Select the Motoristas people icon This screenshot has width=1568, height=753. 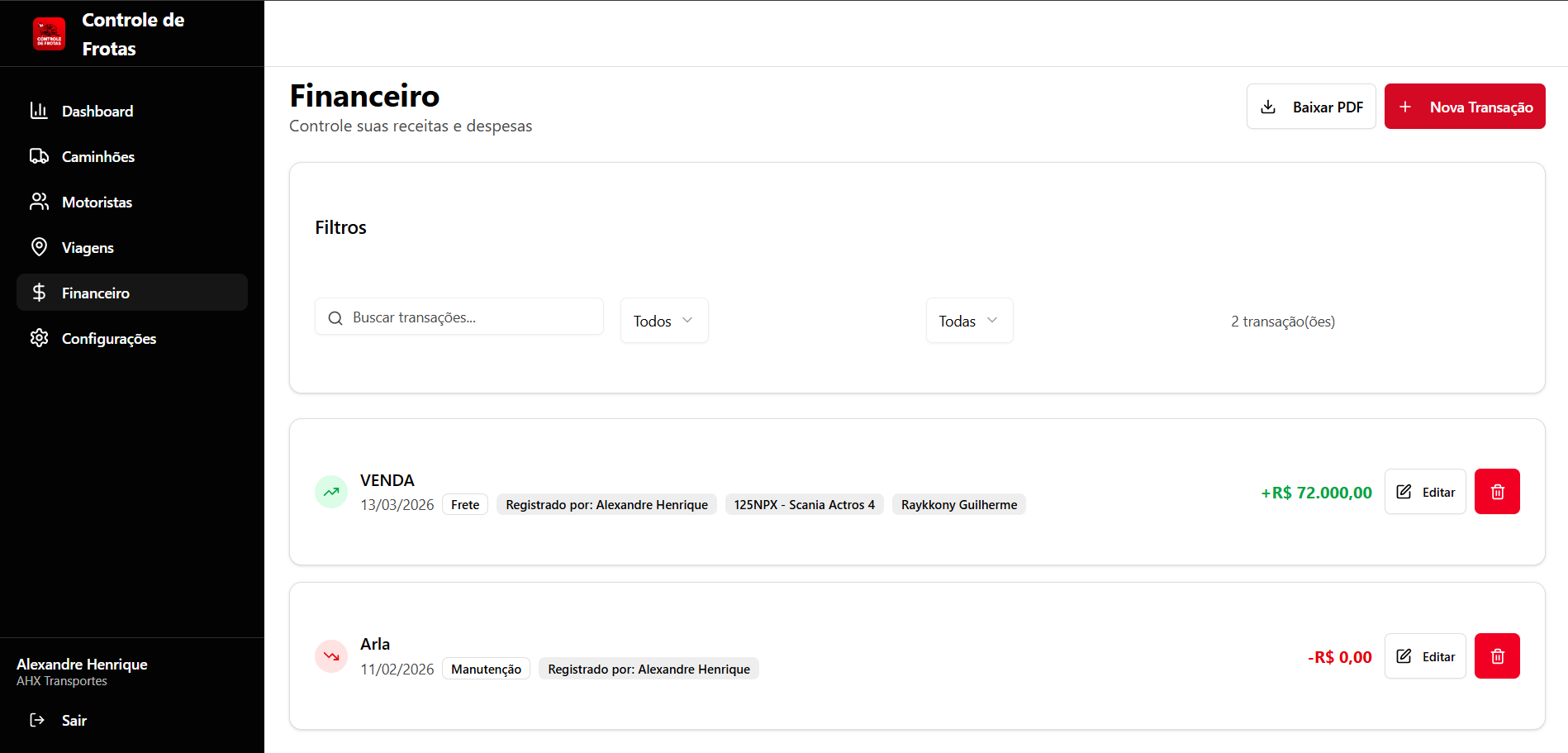(x=40, y=202)
